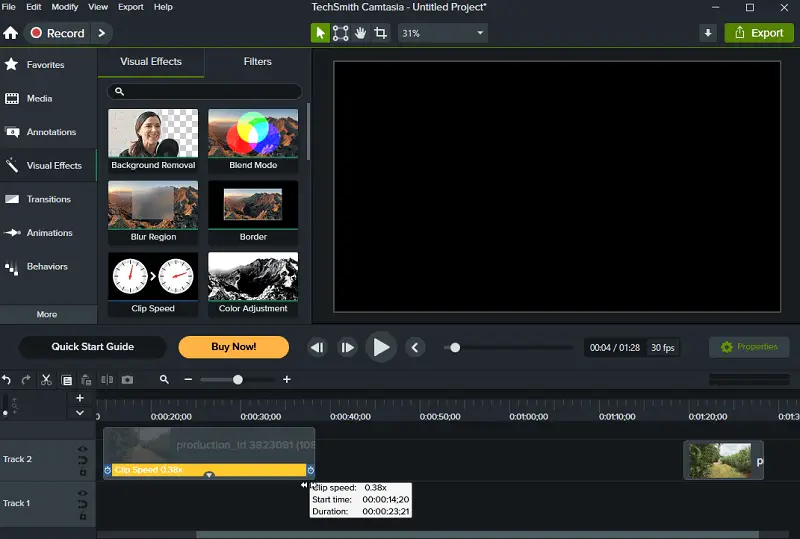Expand track options chevron below plus
This screenshot has height=539, width=800.
pyautogui.click(x=80, y=412)
